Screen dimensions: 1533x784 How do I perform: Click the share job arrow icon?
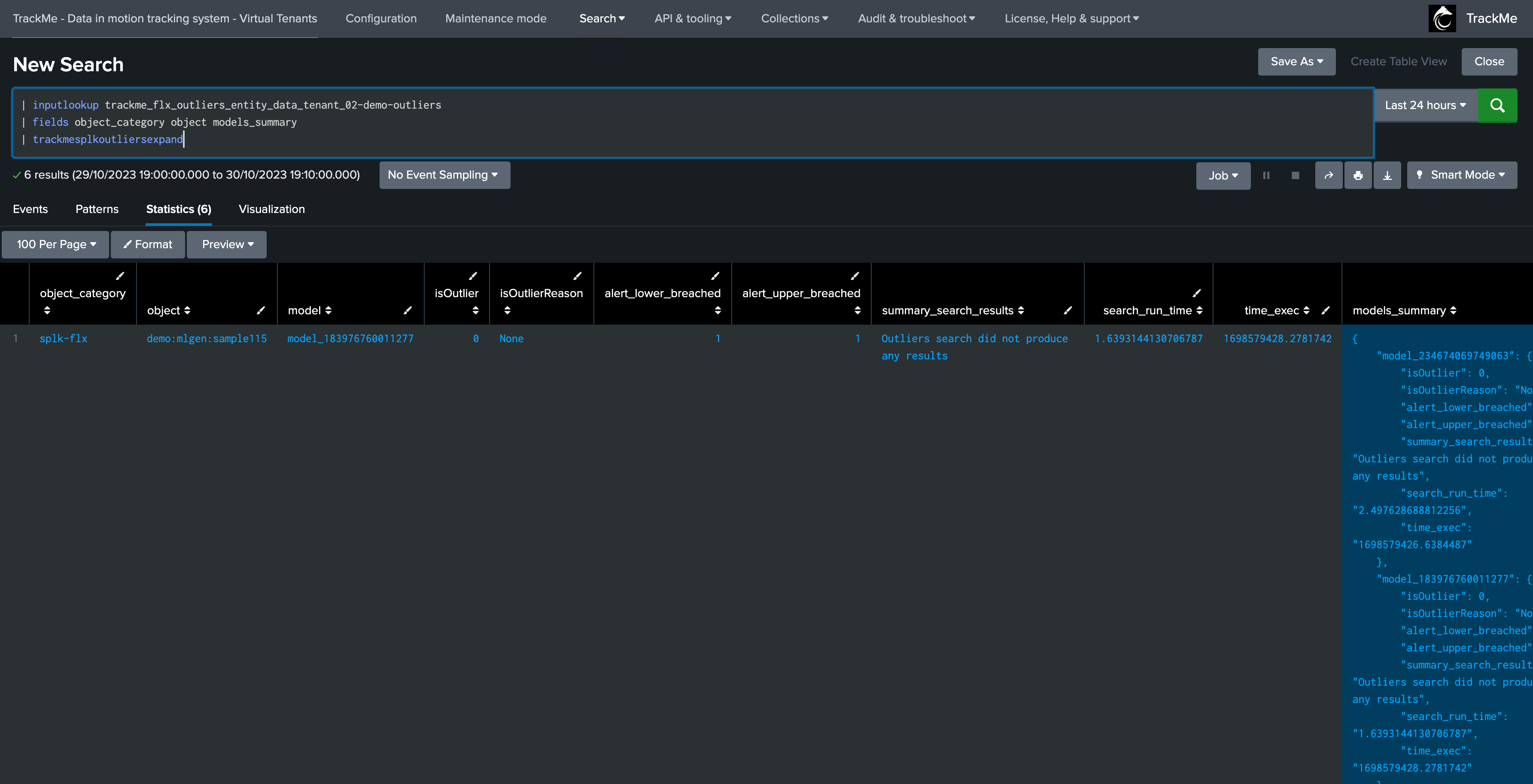click(1328, 176)
